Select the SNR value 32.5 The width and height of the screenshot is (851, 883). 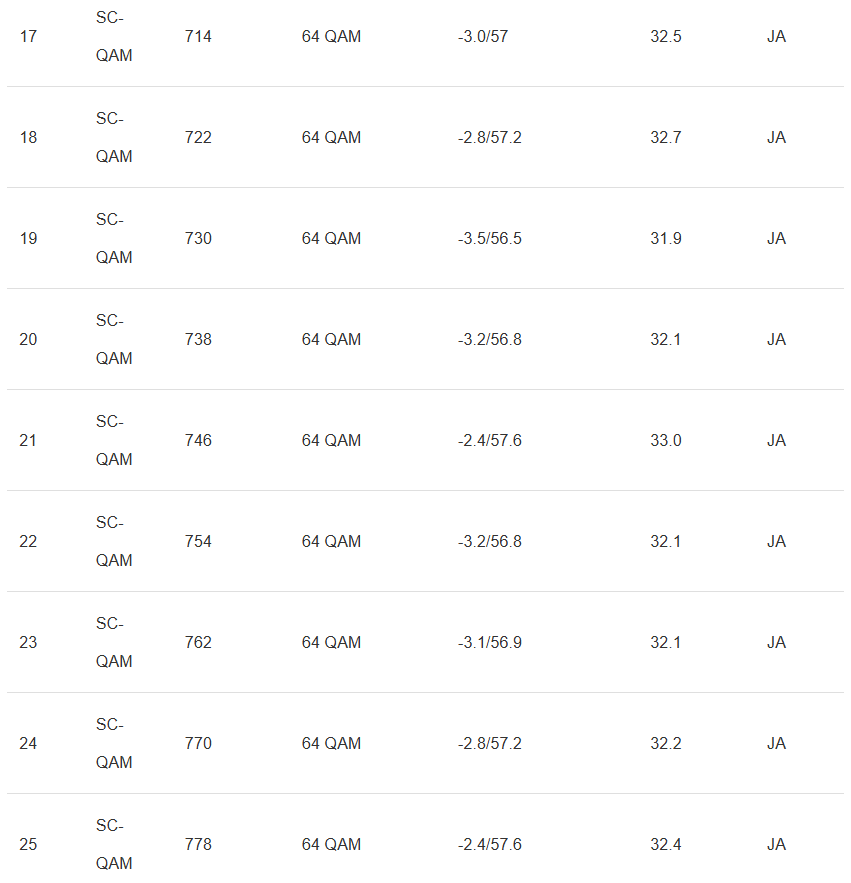tap(666, 37)
